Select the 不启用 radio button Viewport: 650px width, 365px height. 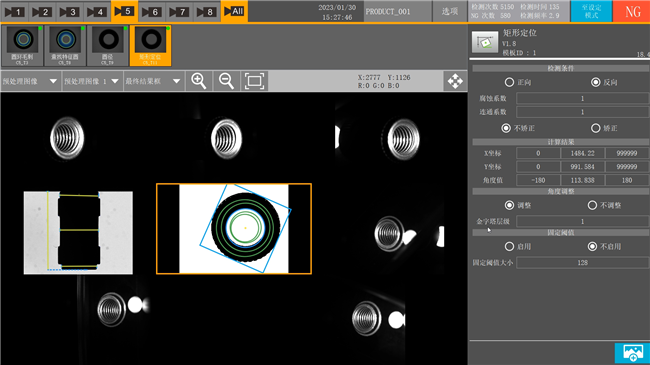(x=592, y=246)
